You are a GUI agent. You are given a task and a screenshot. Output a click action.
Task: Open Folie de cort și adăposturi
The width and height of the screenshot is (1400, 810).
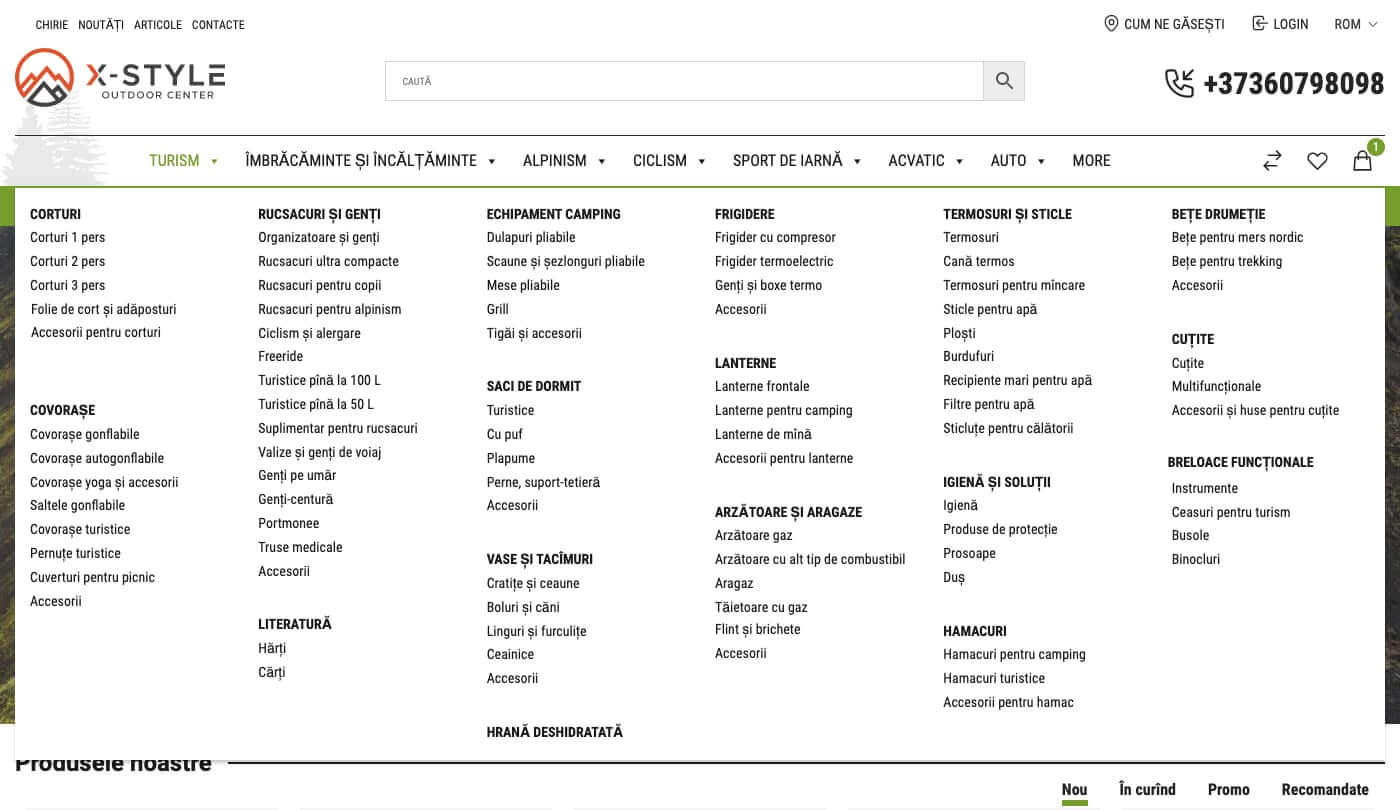[103, 309]
